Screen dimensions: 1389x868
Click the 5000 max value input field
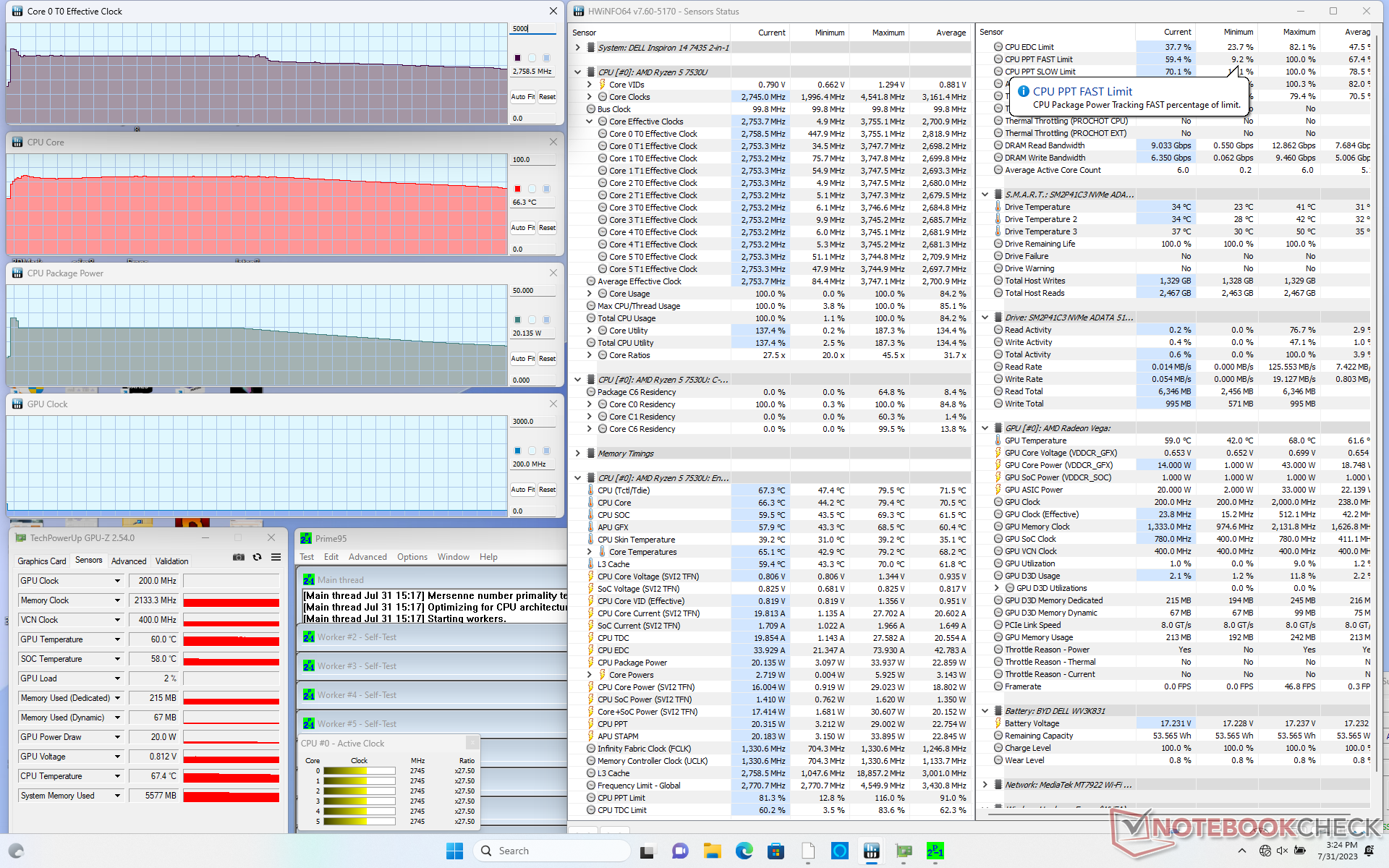532,29
